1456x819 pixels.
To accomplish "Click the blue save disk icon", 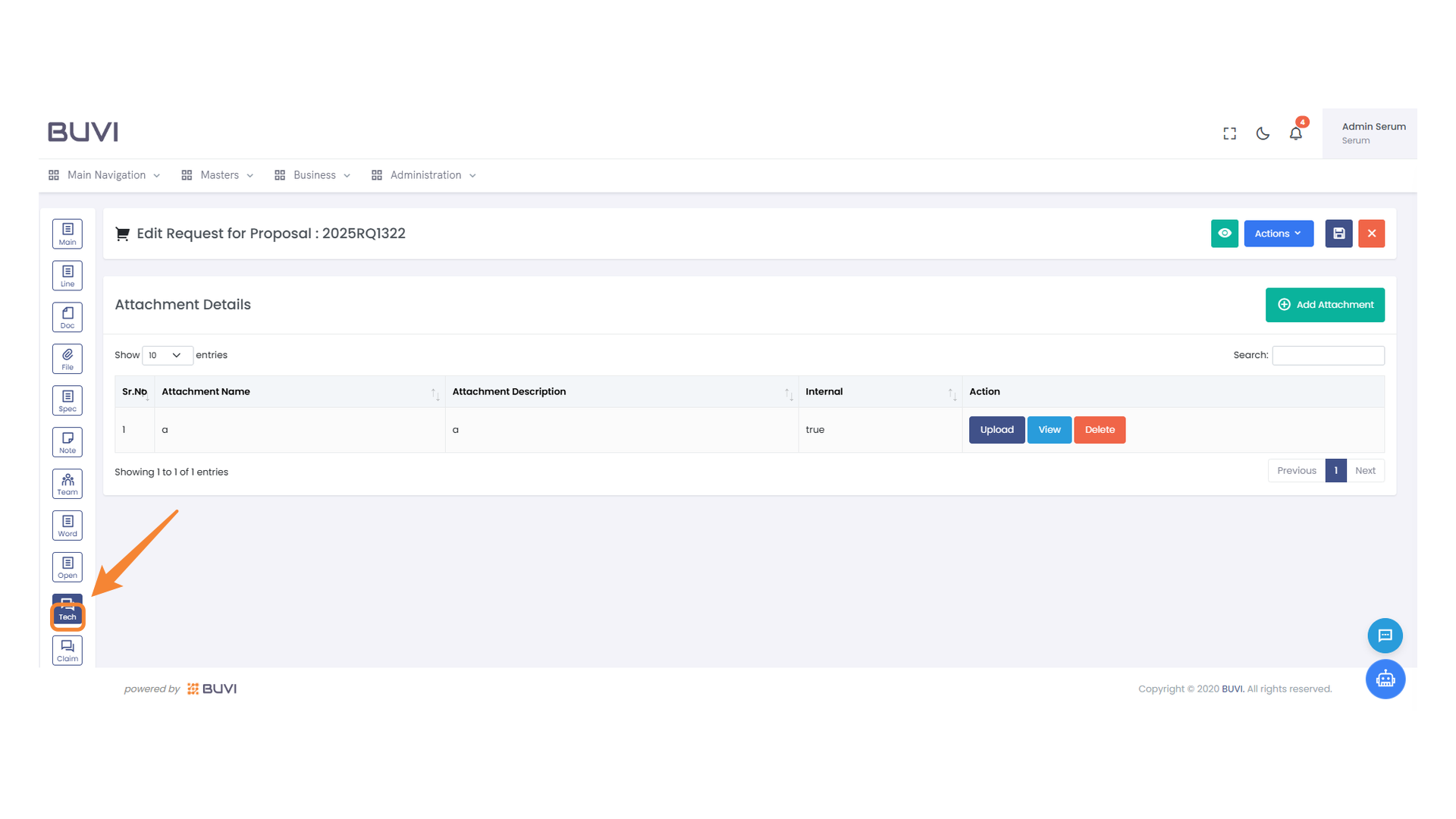I will pyautogui.click(x=1338, y=234).
